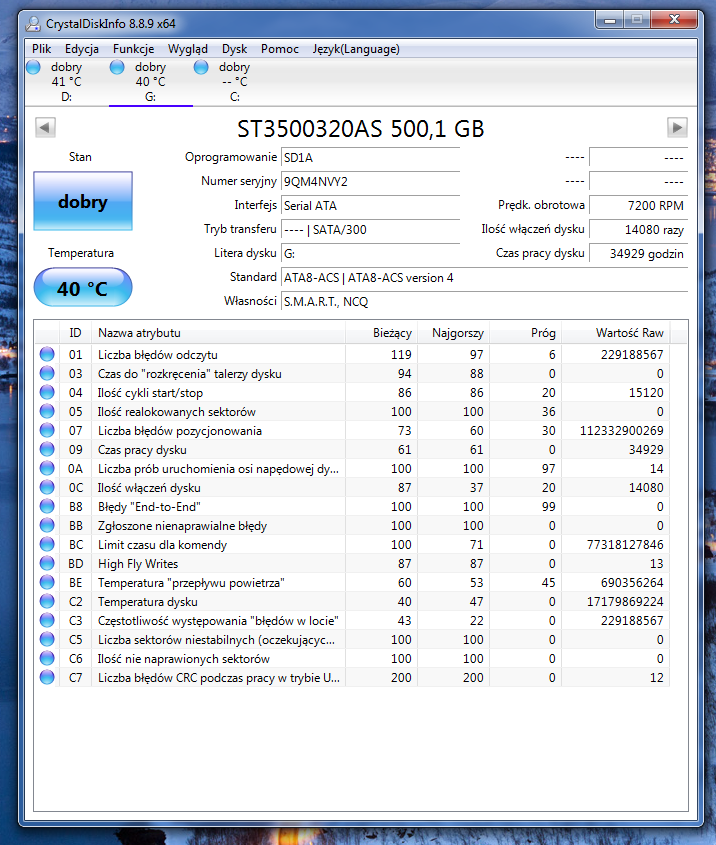
Task: Click status orb for attribute 01
Action: coord(47,354)
